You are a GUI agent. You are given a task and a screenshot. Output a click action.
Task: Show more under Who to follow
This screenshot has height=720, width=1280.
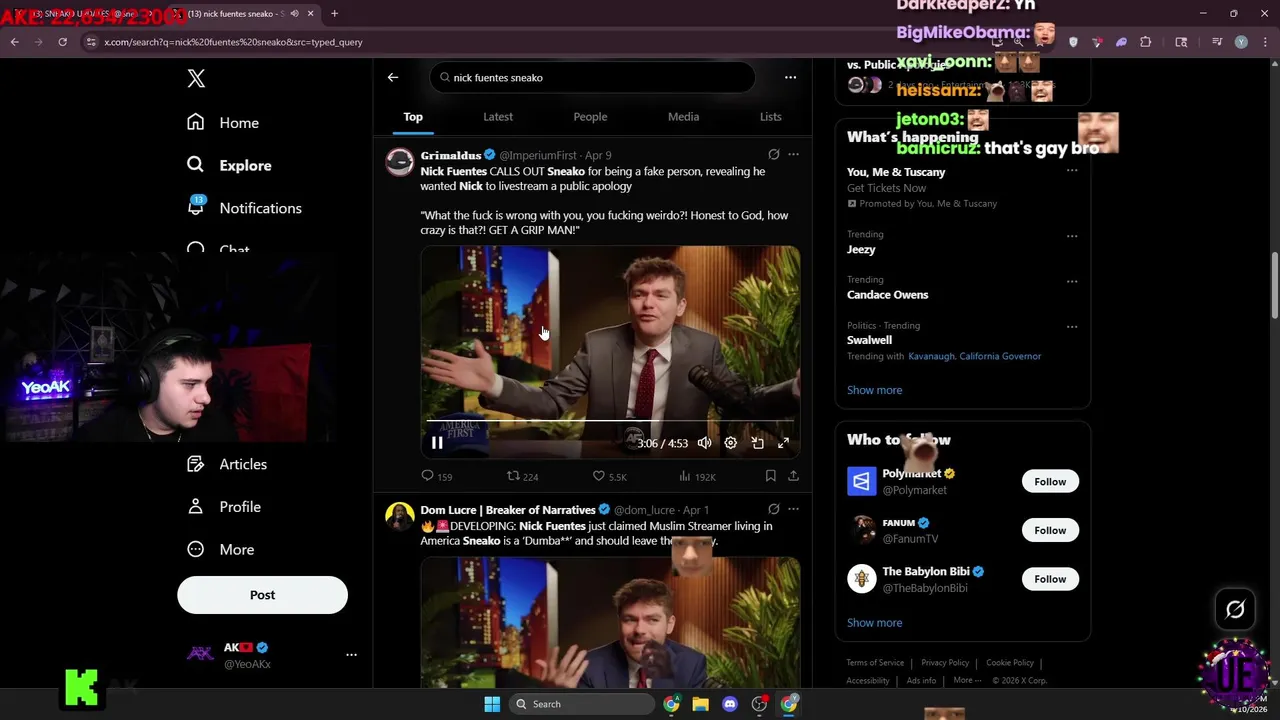(874, 622)
